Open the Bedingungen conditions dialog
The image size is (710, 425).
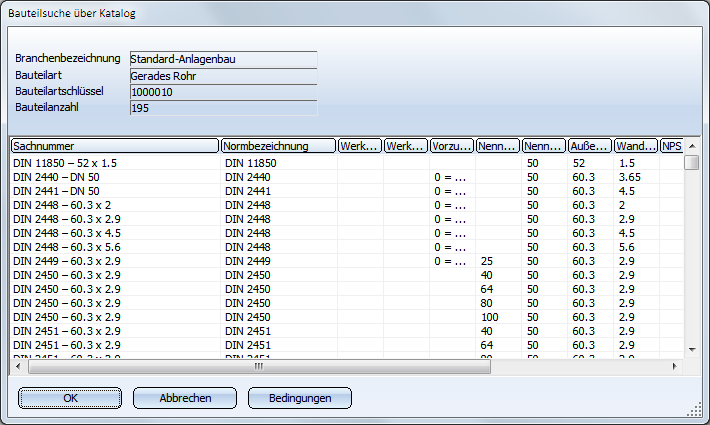click(x=300, y=398)
